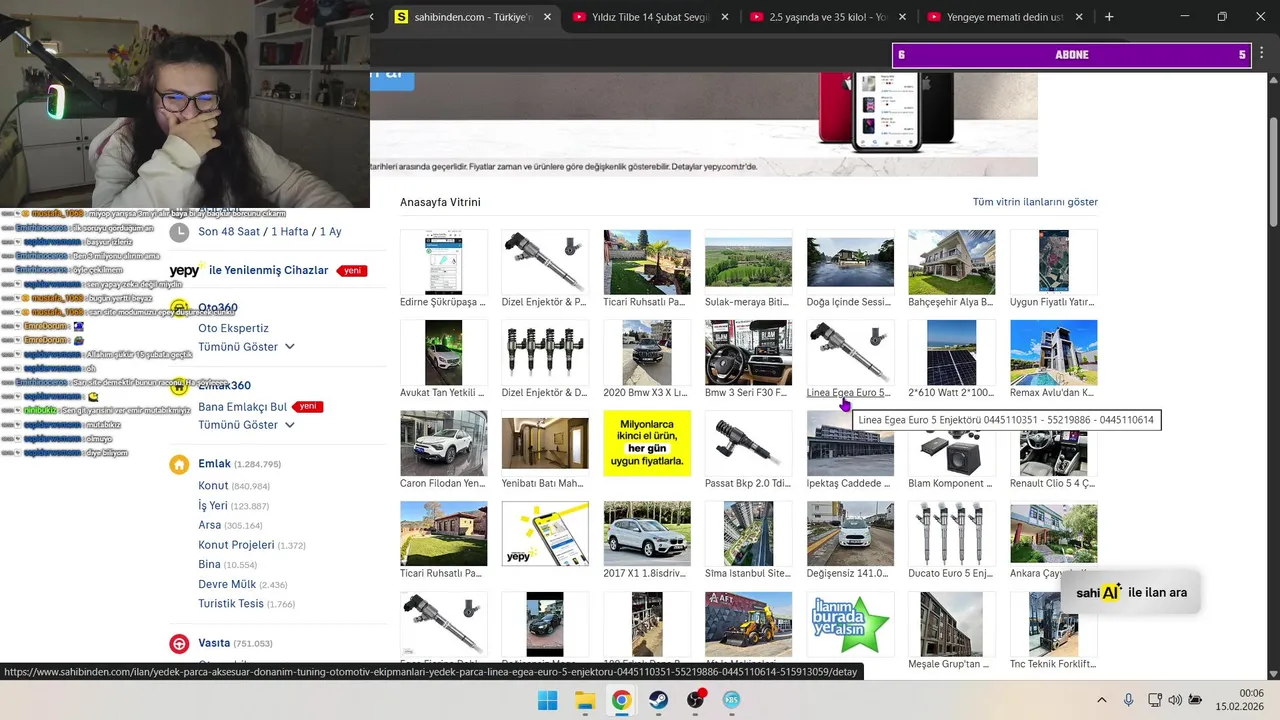Switch to the Yıldız Tilbe 14 Şubat tab
Screen dimensions: 1280x720
[x=650, y=17]
